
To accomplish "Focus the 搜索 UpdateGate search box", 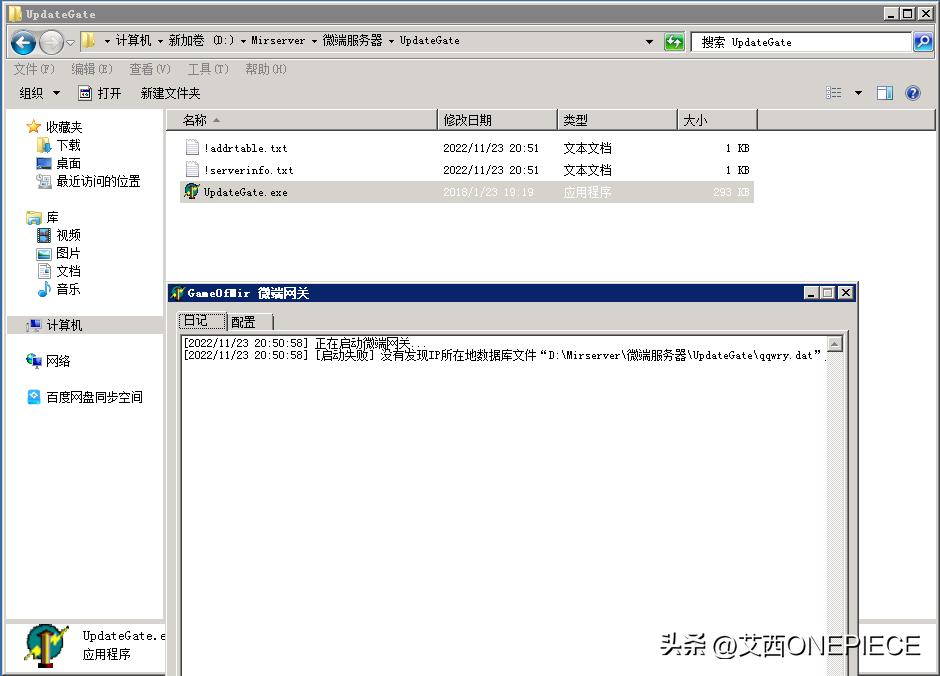I will point(801,42).
